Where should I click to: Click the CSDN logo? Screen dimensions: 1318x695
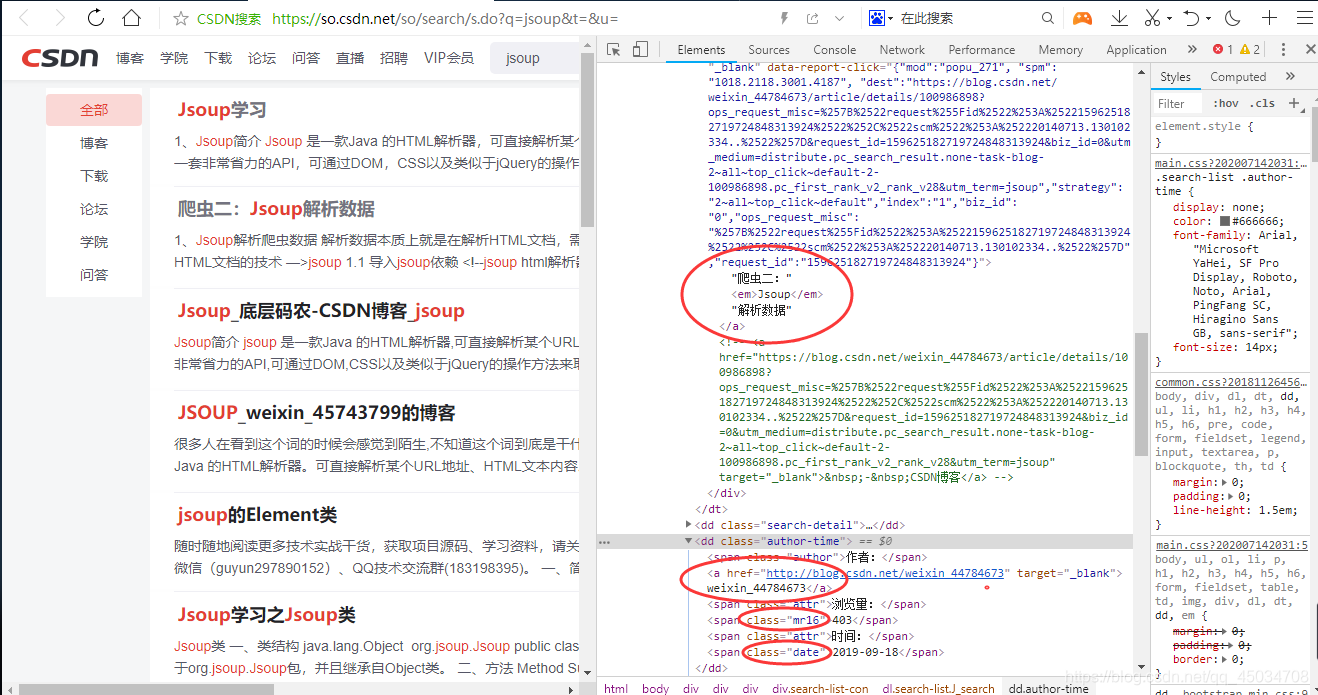pos(60,58)
